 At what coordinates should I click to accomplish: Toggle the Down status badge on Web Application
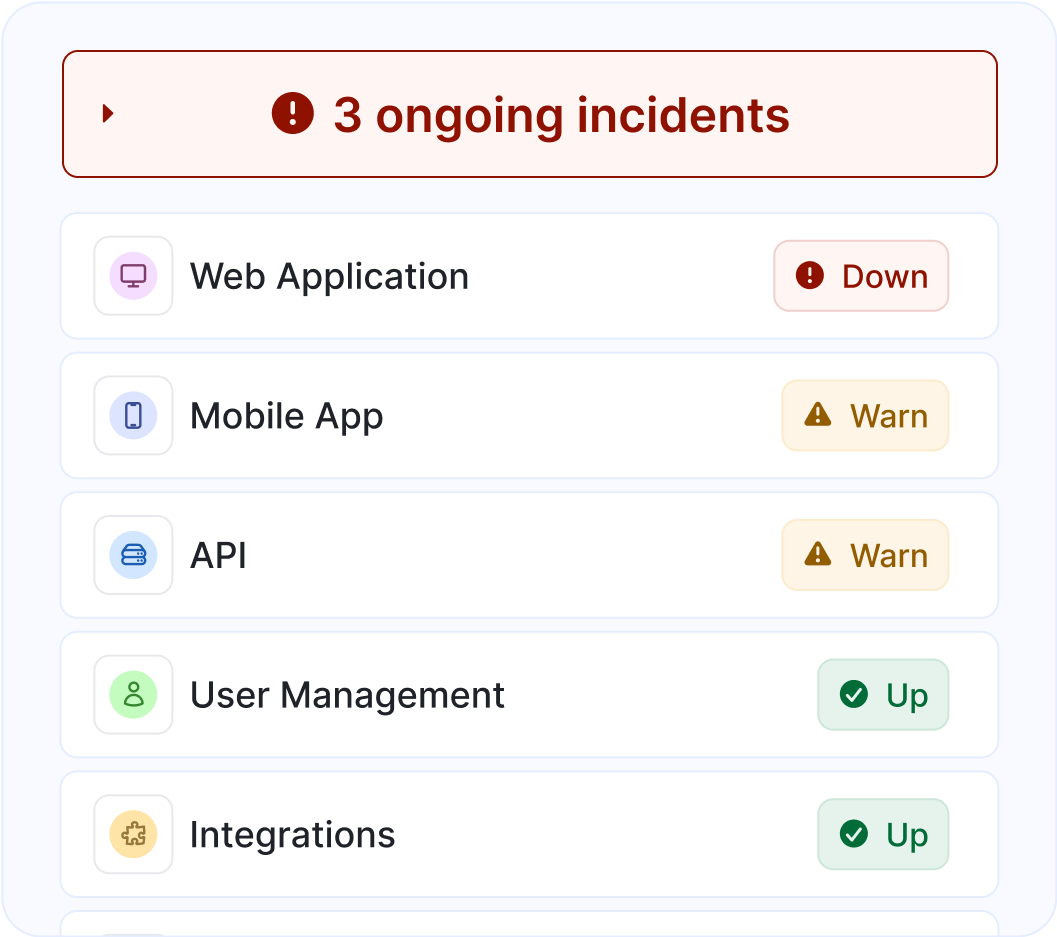point(861,276)
